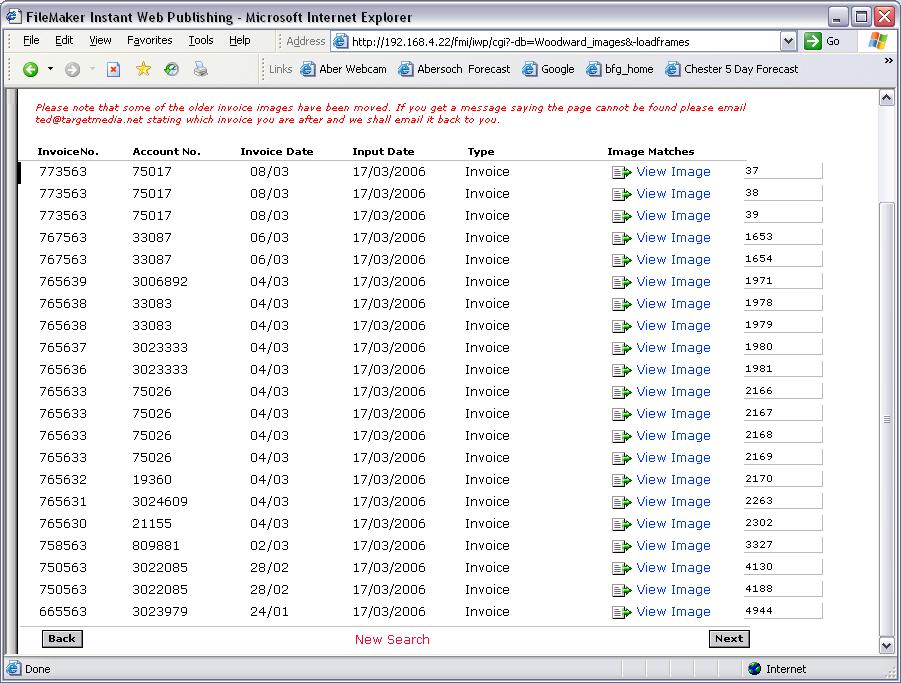This screenshot has width=901, height=683.
Task: Expand the Links toolbar overflow chevron
Action: [888, 61]
